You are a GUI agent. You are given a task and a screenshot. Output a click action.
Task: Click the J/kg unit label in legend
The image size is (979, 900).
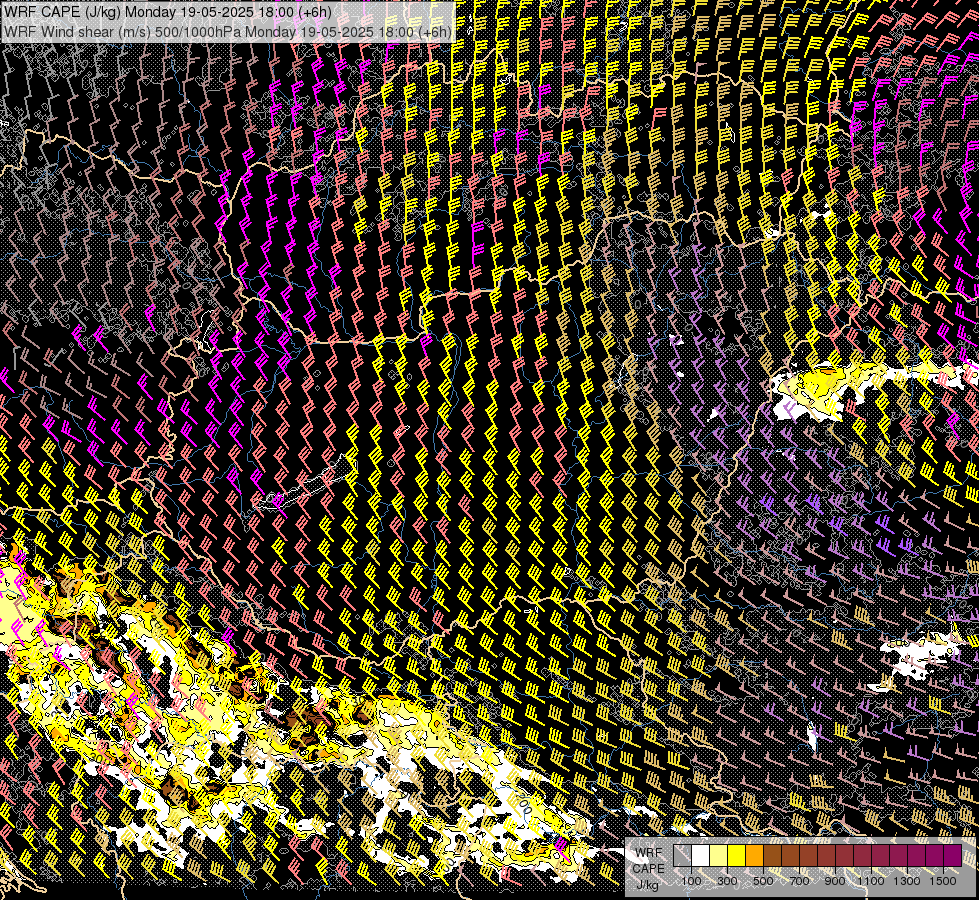647,885
